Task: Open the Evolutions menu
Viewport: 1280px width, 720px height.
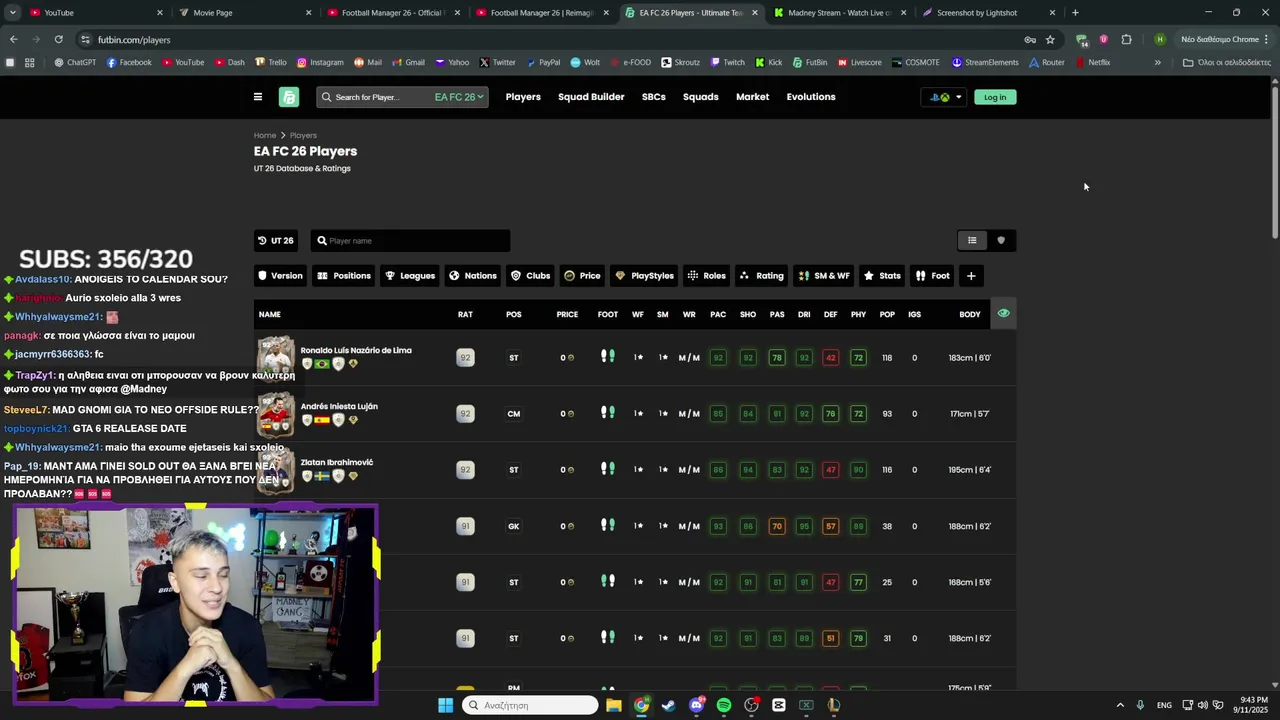Action: pos(811,97)
